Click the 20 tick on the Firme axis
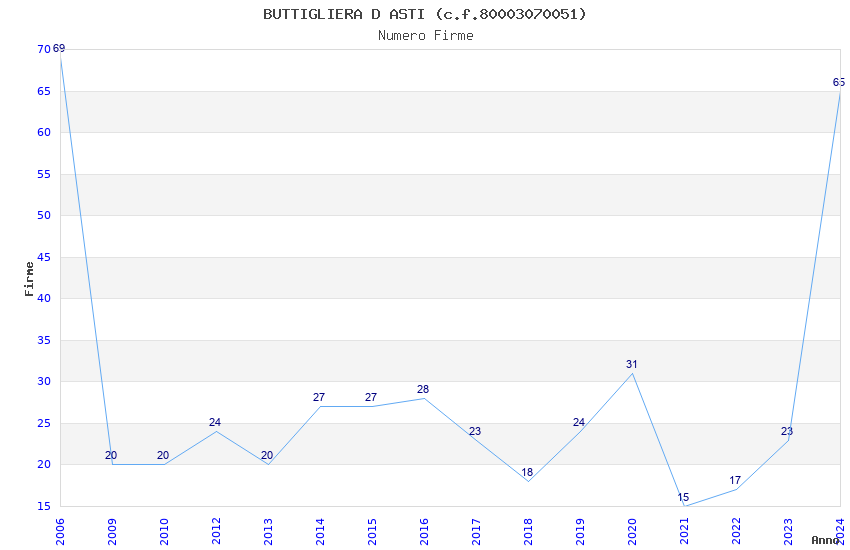The image size is (850, 550). (x=44, y=464)
